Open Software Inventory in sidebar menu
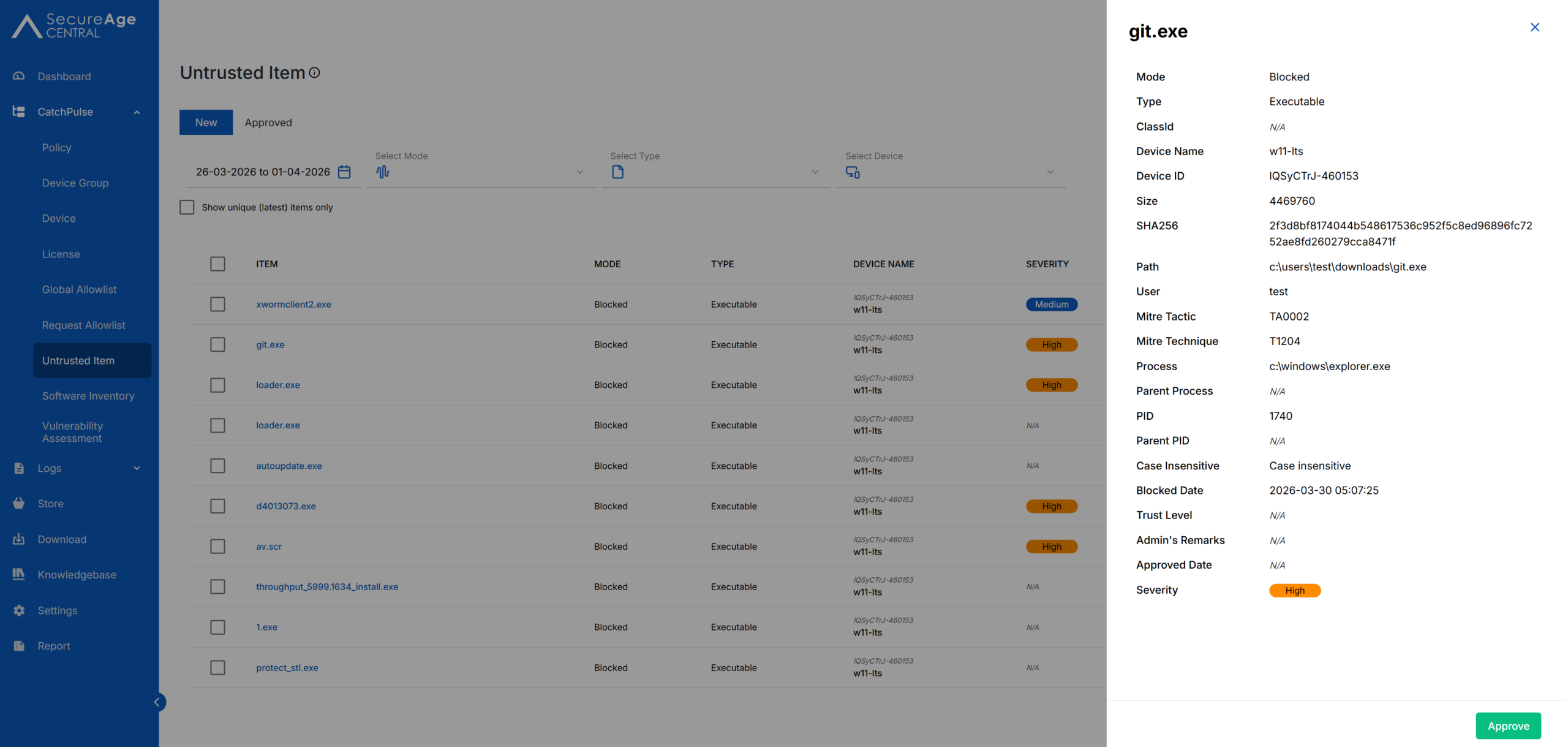Image resolution: width=1568 pixels, height=747 pixels. click(x=88, y=396)
